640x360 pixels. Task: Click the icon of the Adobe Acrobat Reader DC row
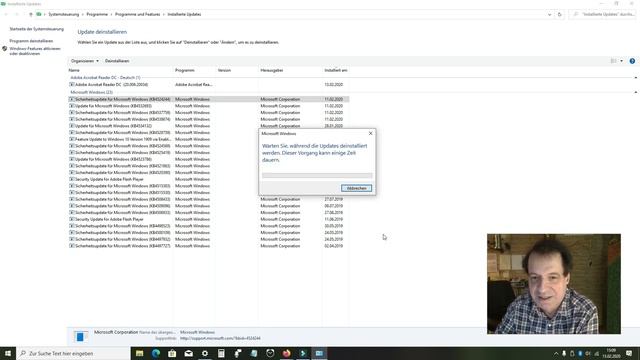(x=72, y=84)
